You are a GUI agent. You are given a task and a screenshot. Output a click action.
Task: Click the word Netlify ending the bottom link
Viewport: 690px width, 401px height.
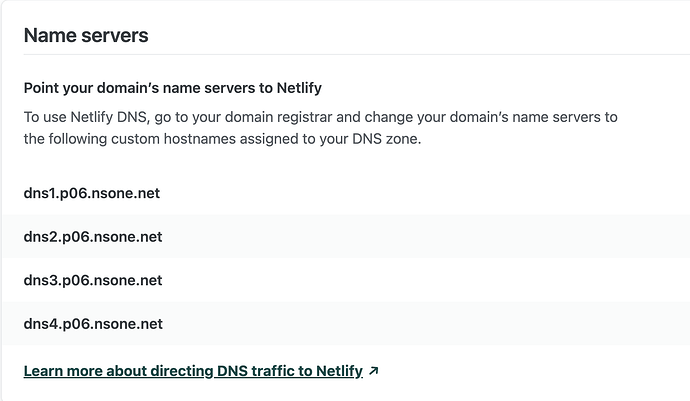339,371
